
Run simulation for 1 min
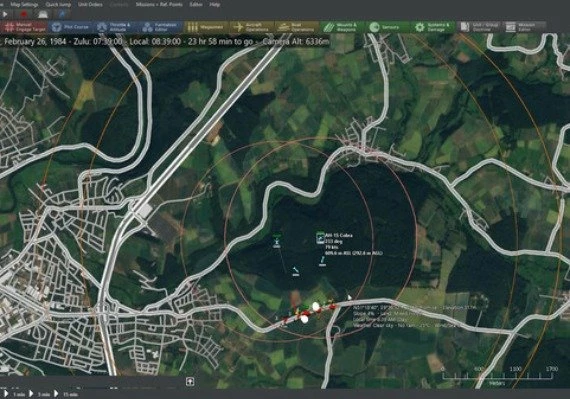pyautogui.click(x=15, y=394)
